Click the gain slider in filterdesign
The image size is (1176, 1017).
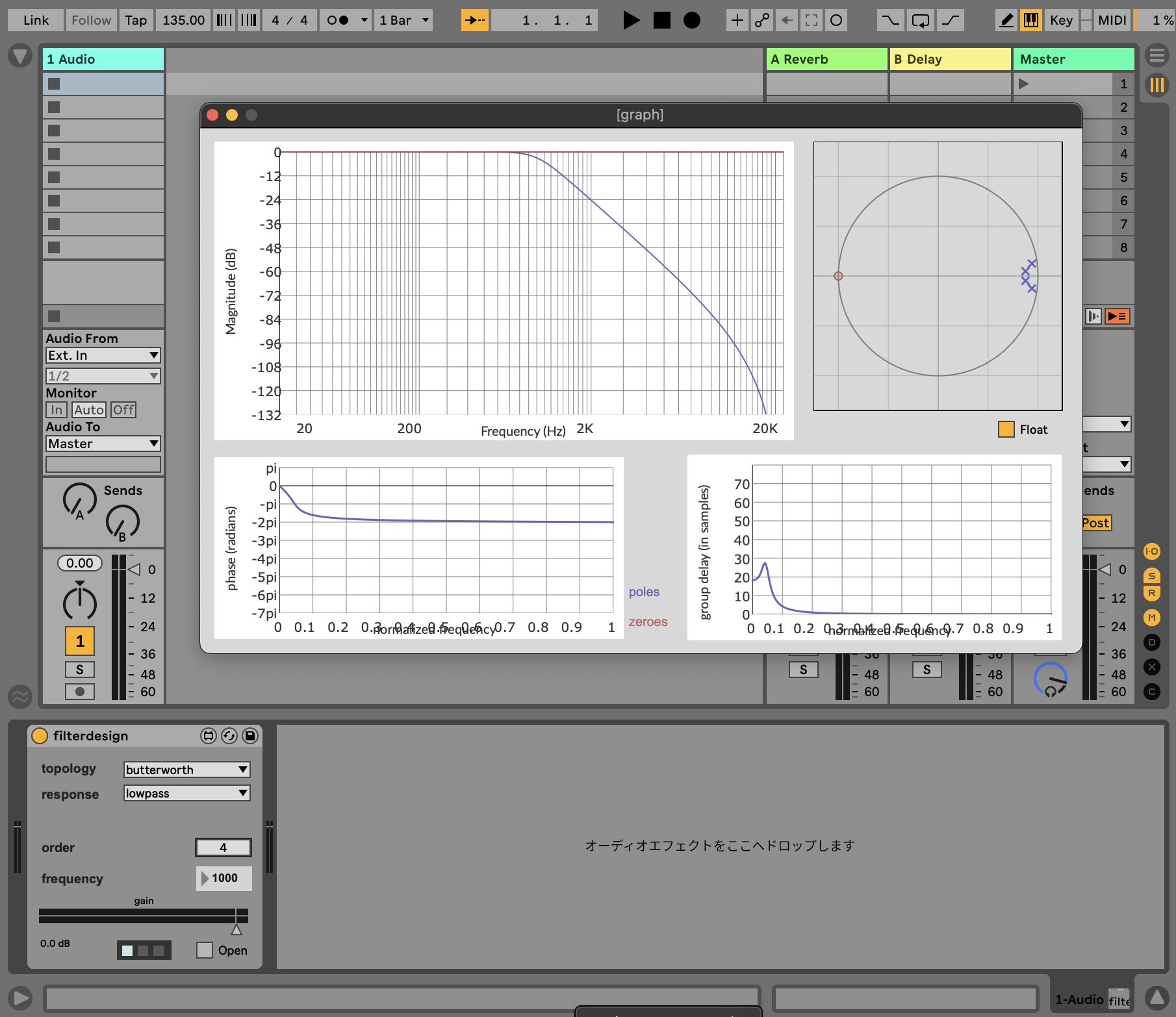143,916
